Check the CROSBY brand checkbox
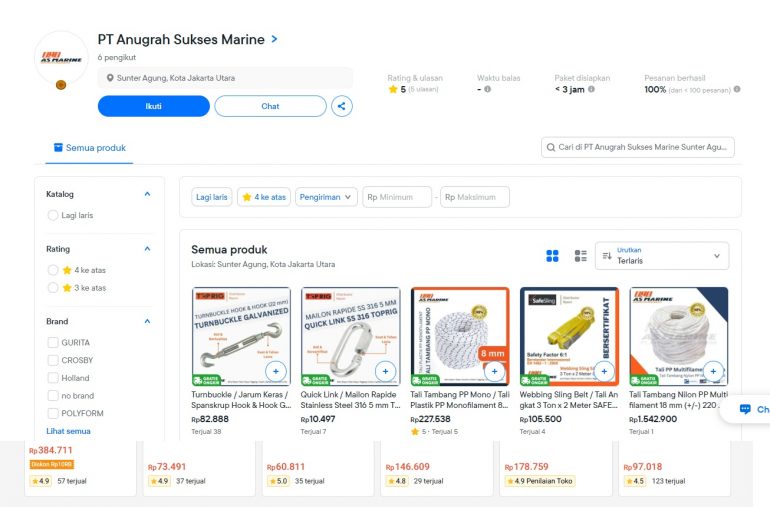 pos(53,360)
